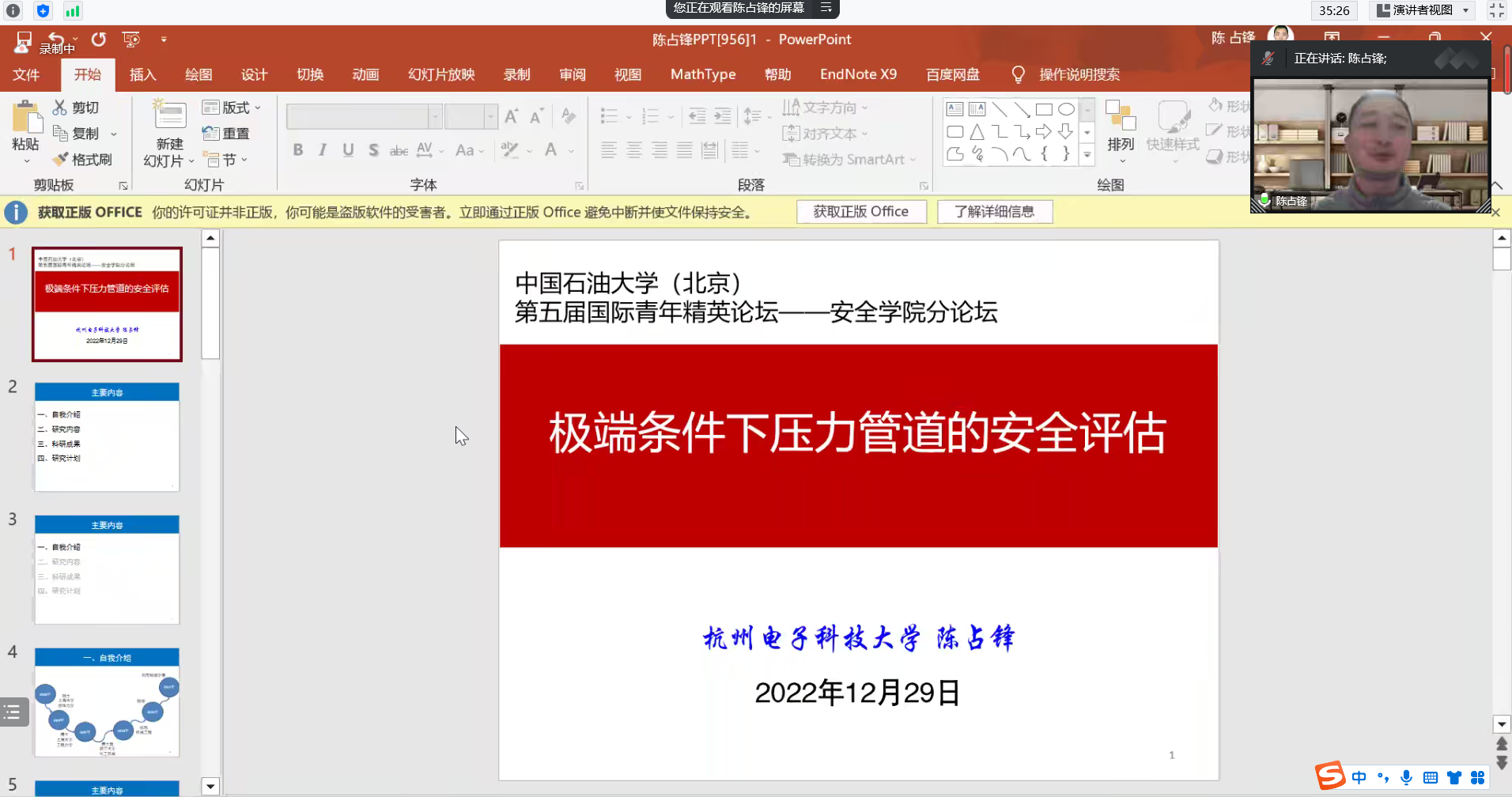This screenshot has width=1512, height=797.
Task: Switch to the Insert (插入) ribbon tab
Action: [142, 74]
